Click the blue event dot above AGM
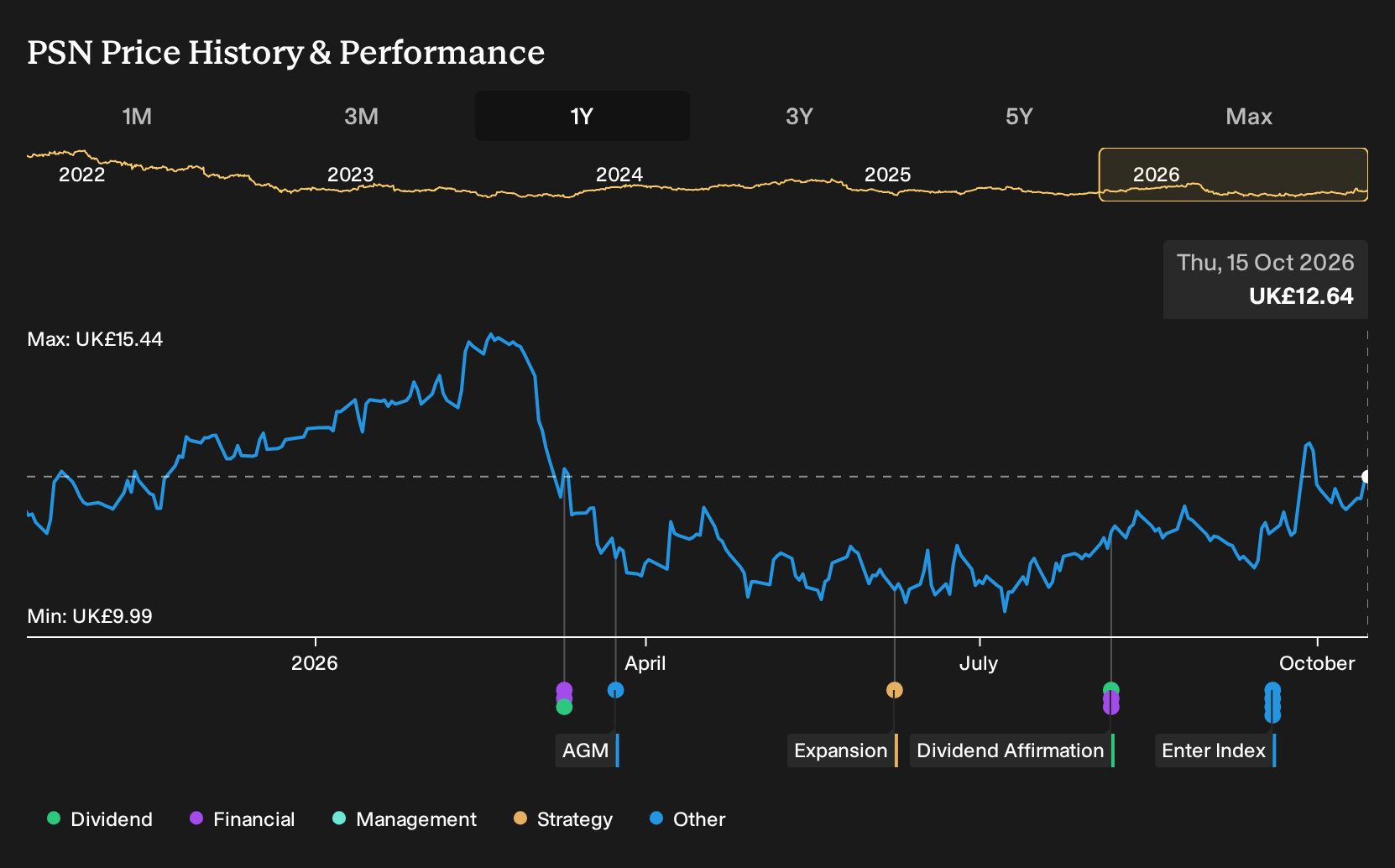The image size is (1395, 868). pos(615,690)
